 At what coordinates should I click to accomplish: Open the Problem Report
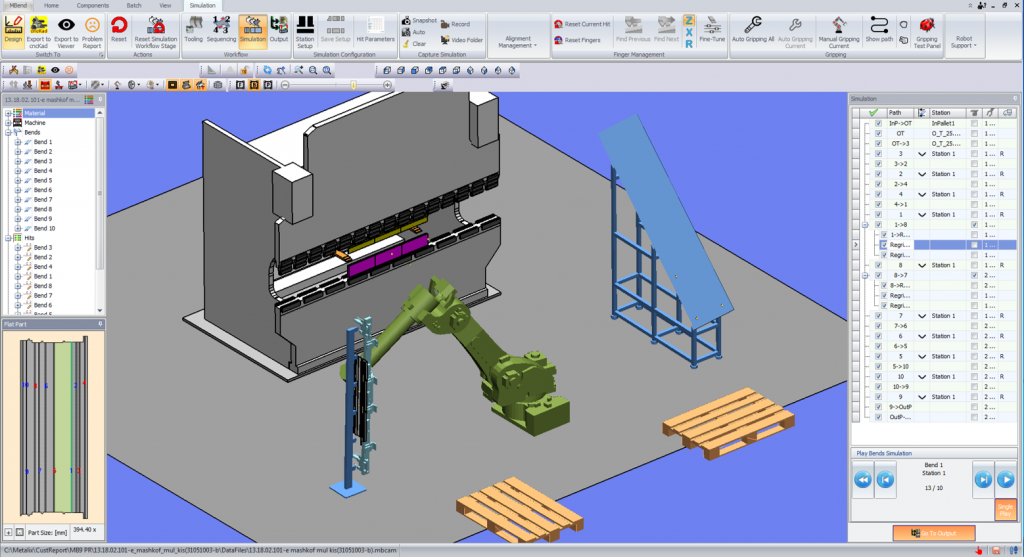pyautogui.click(x=92, y=31)
